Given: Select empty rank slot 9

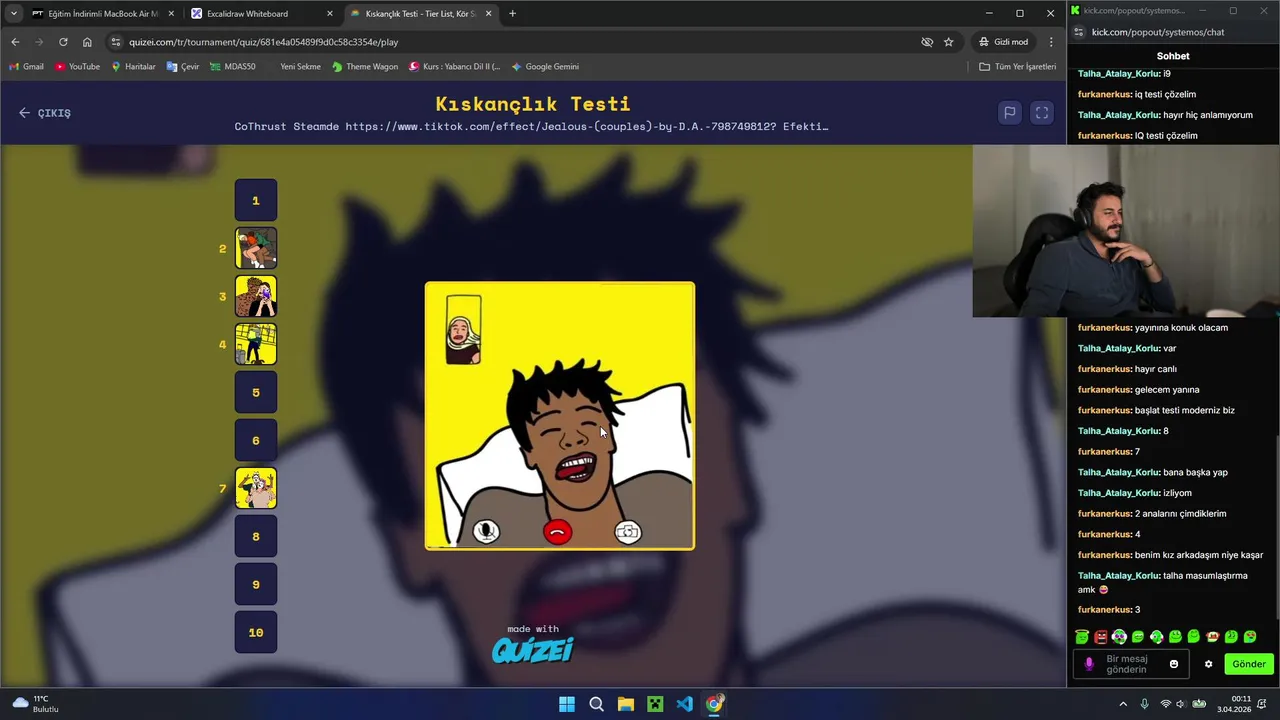Looking at the screenshot, I should tap(256, 584).
